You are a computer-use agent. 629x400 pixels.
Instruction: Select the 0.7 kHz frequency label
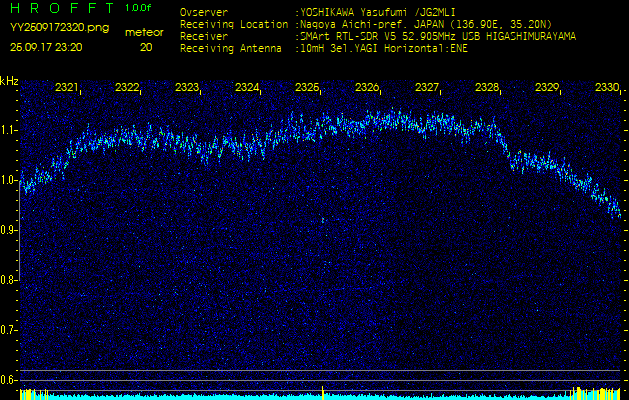pos(9,330)
